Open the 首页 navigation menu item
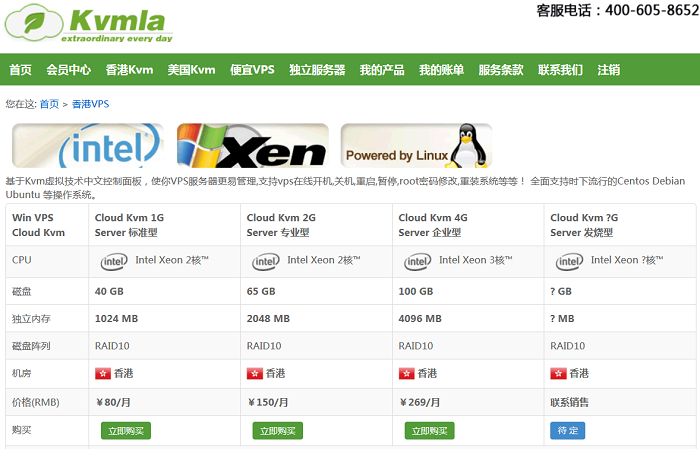 21,70
